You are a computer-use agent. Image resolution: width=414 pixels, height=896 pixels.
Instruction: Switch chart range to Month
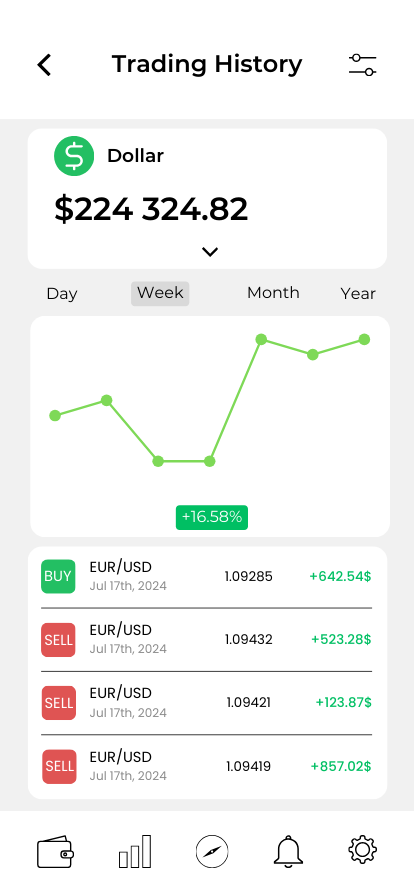click(x=273, y=293)
